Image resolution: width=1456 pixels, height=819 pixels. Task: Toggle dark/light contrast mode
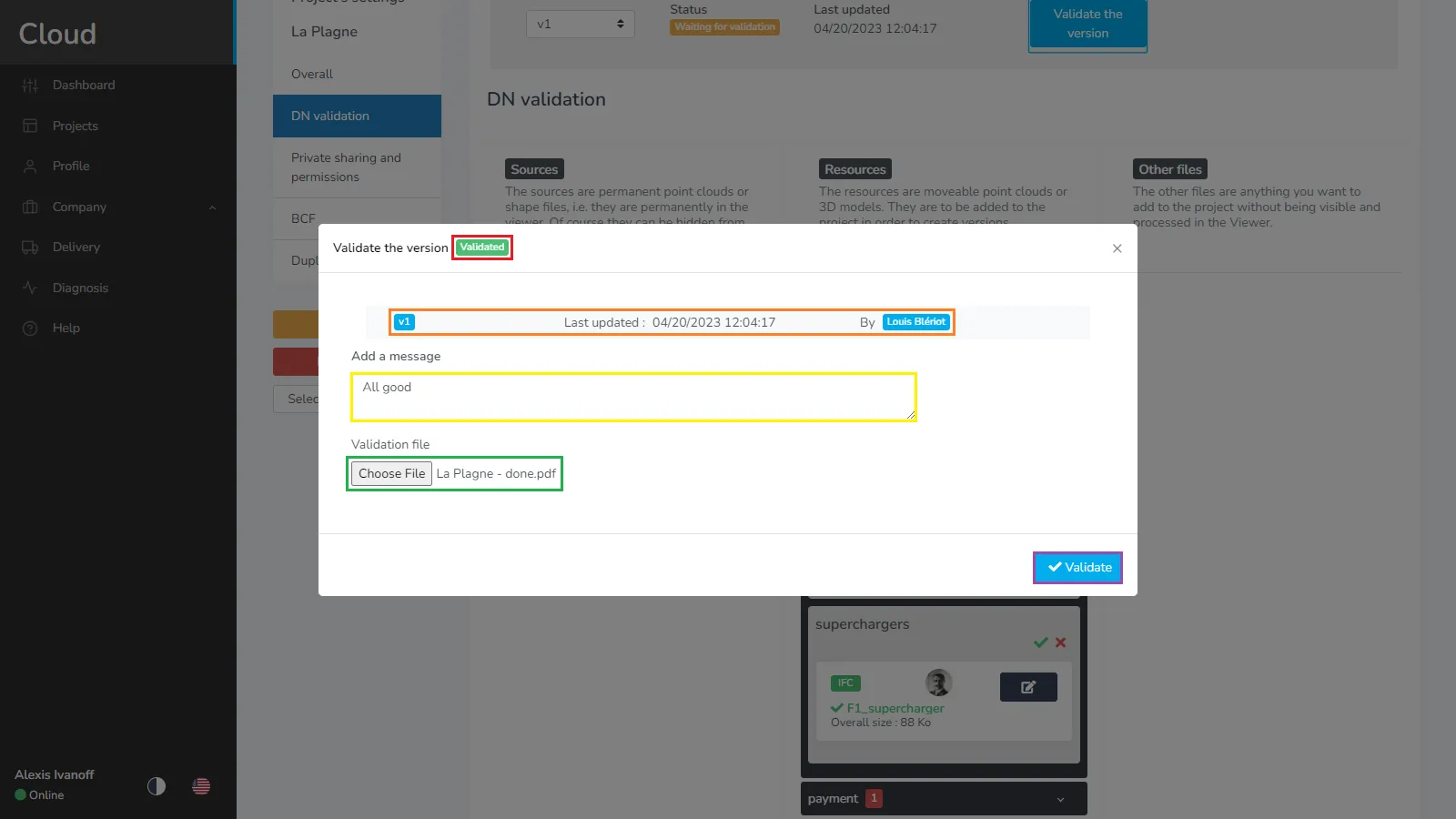[x=157, y=786]
